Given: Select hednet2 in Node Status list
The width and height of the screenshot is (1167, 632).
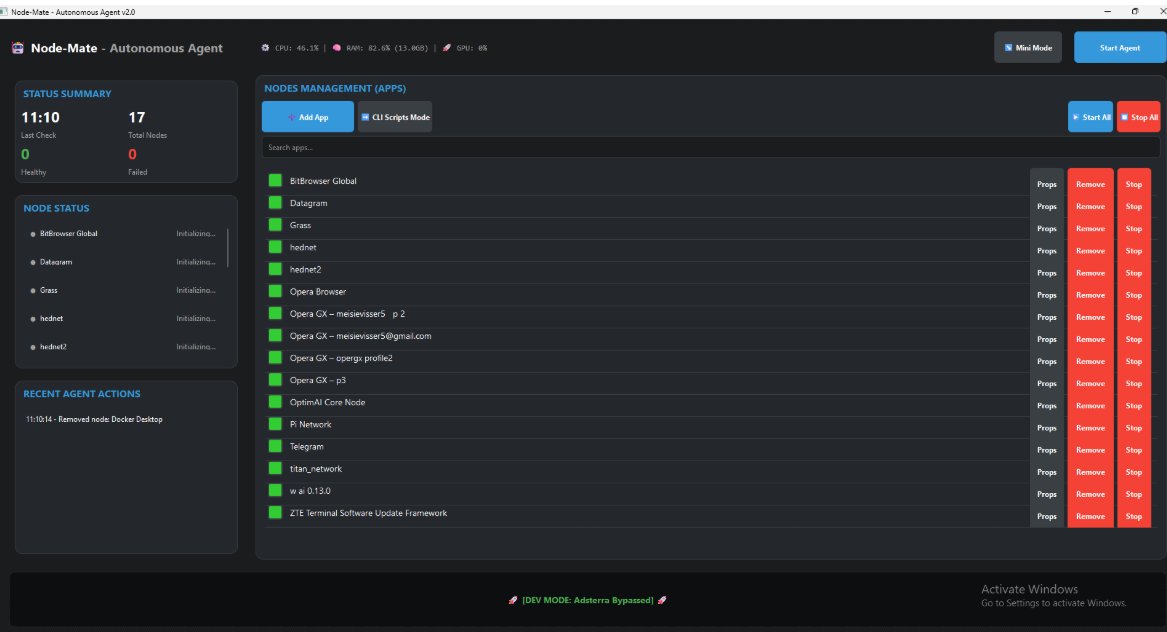Looking at the screenshot, I should coord(124,347).
